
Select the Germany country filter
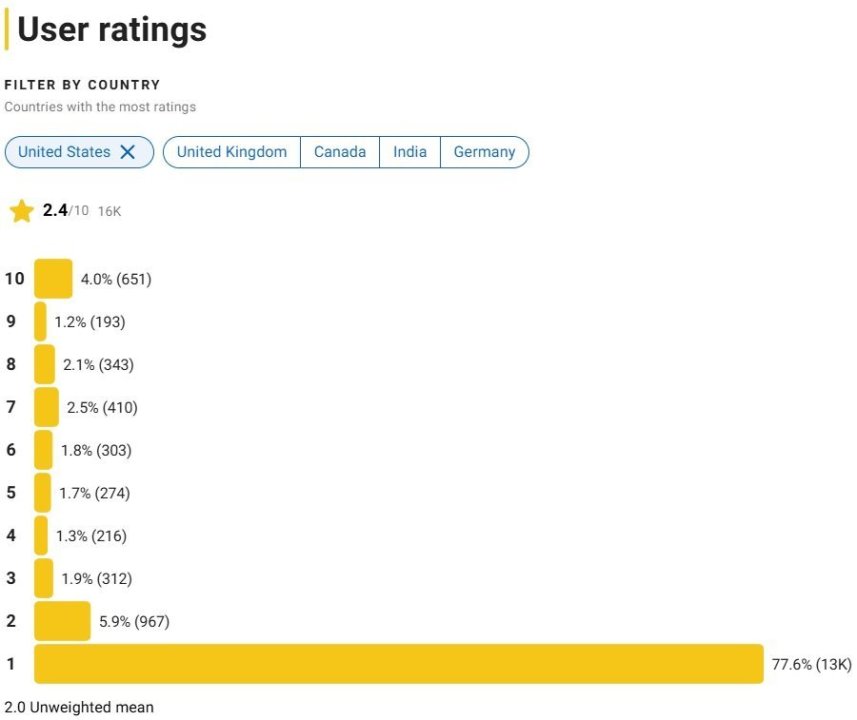tap(484, 152)
